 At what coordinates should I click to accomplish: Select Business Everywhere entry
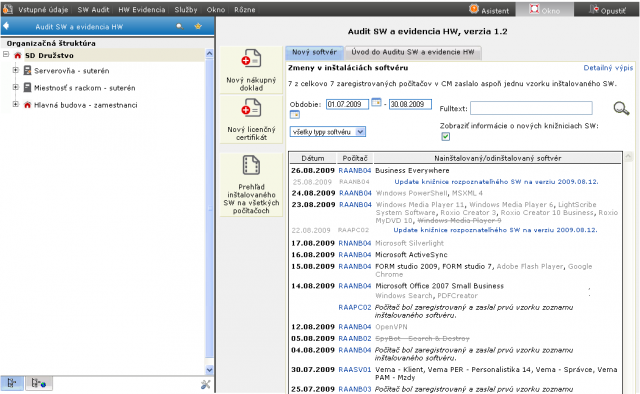click(412, 170)
